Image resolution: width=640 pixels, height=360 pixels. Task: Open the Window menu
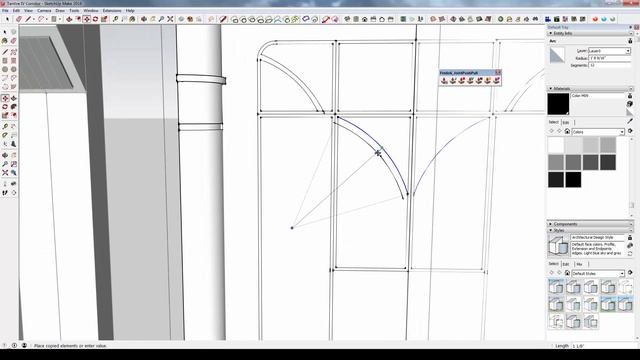[91, 11]
